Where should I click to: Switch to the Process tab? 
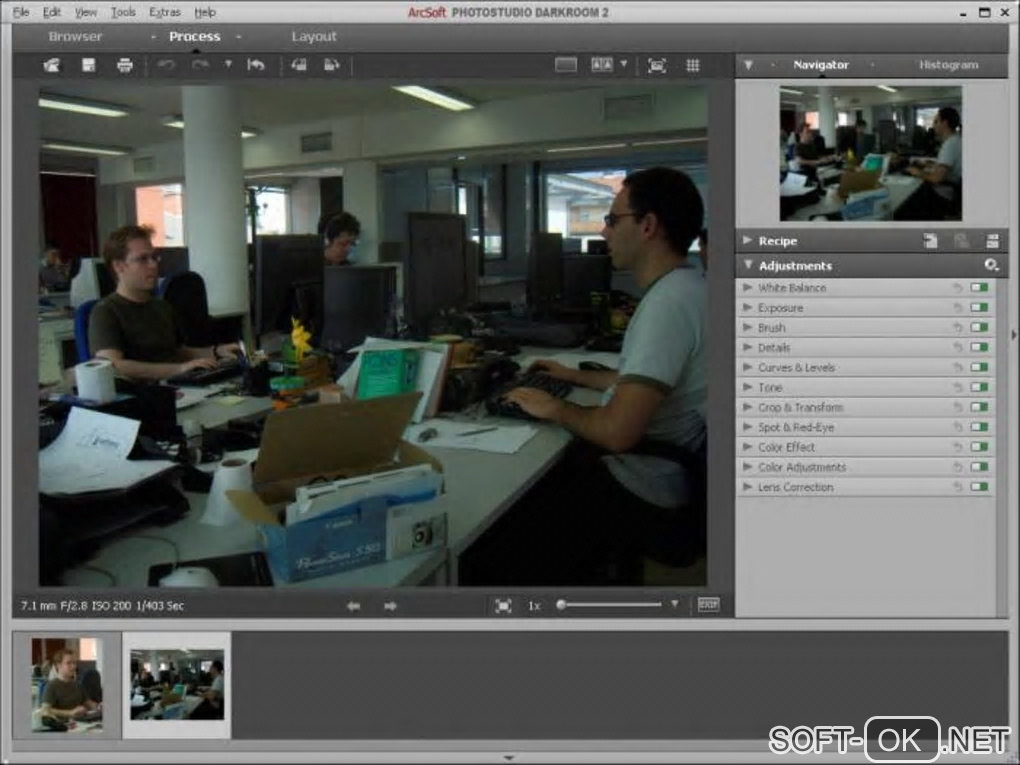(195, 37)
